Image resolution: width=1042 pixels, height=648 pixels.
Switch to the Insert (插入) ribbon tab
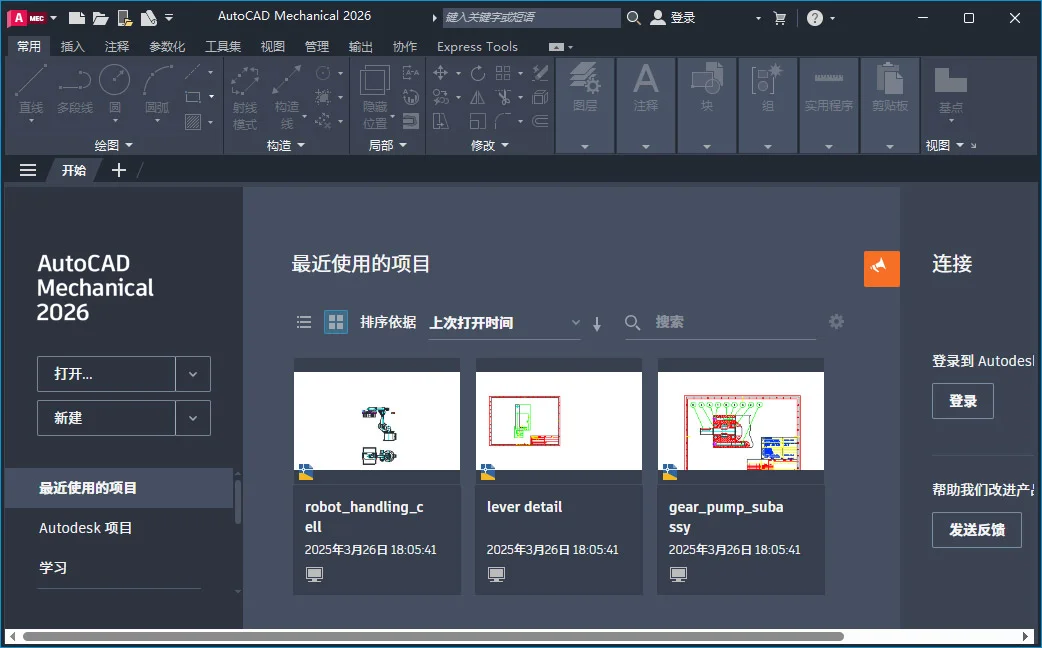72,47
